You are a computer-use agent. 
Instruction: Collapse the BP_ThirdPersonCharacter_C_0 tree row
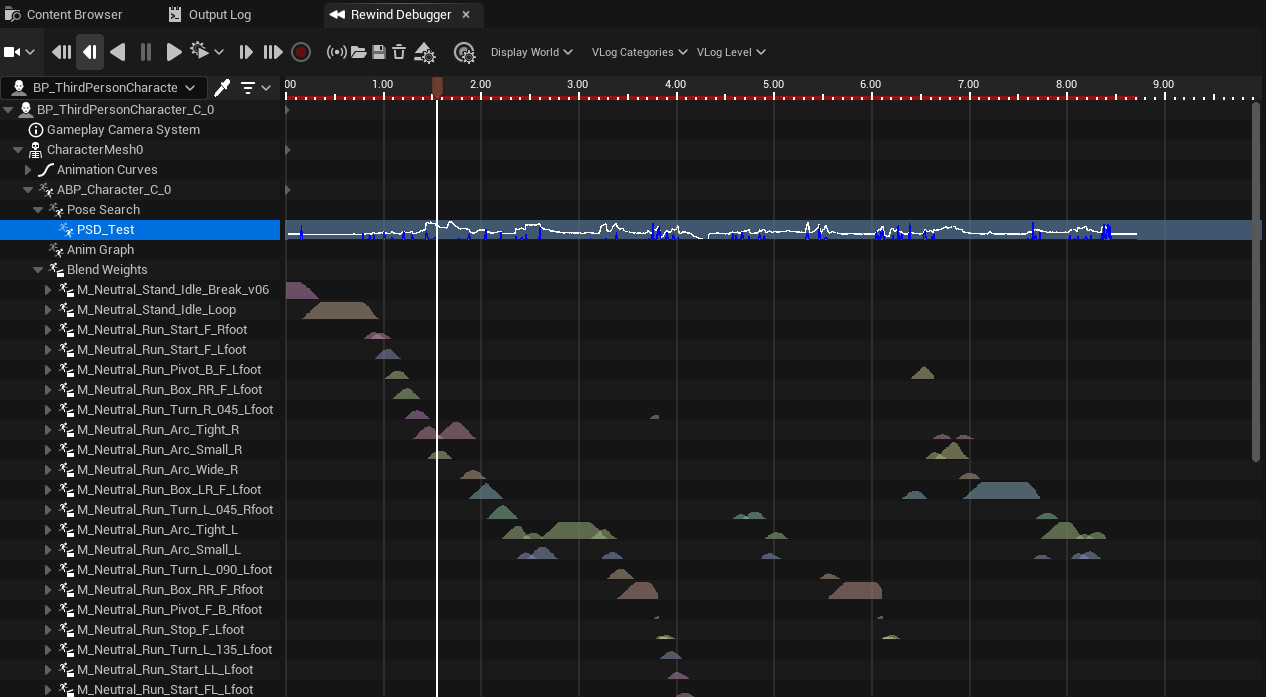9,110
